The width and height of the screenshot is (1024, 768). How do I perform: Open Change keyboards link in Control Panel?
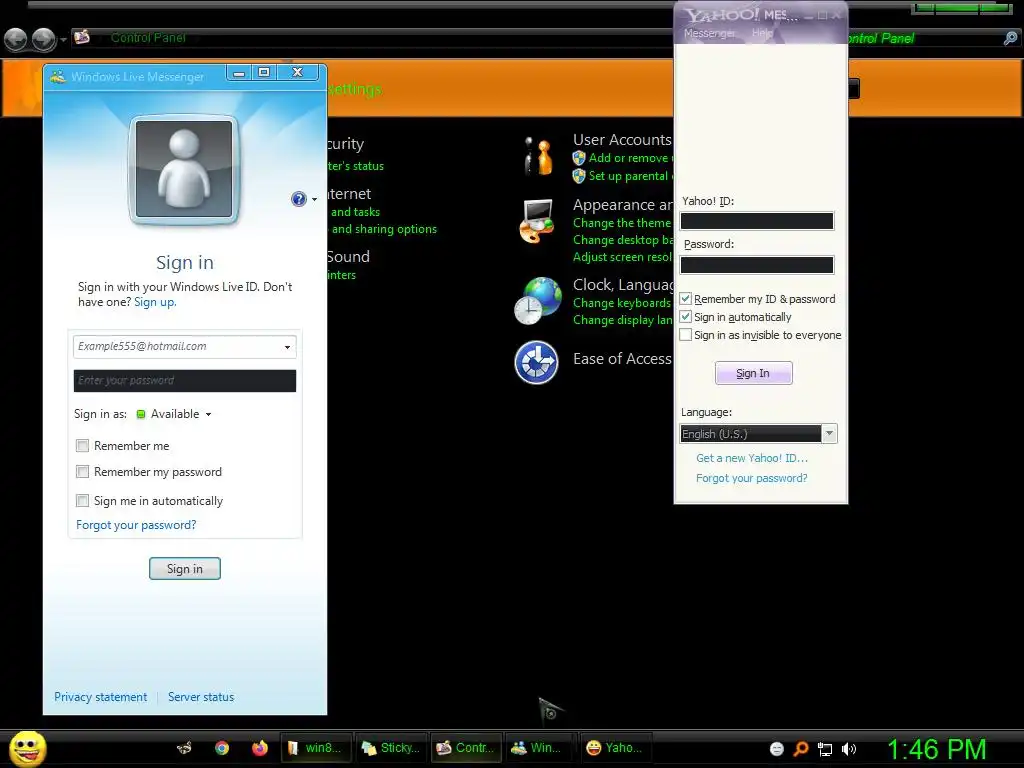[622, 303]
